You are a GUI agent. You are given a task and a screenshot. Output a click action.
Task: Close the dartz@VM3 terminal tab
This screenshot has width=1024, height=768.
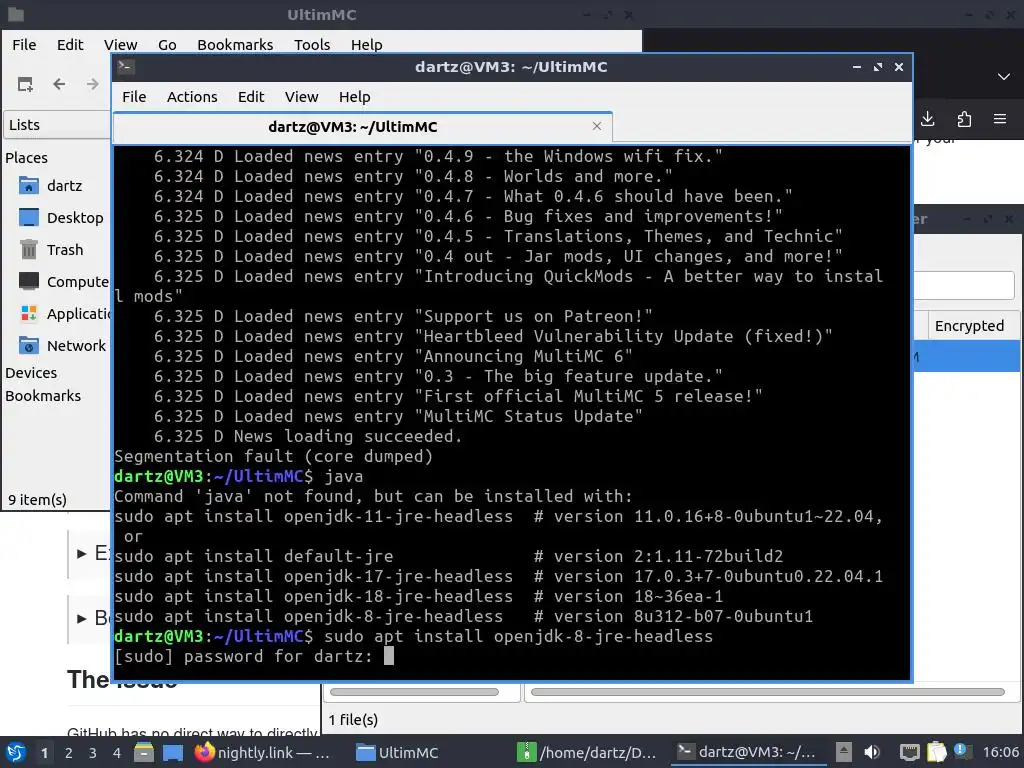pos(596,126)
